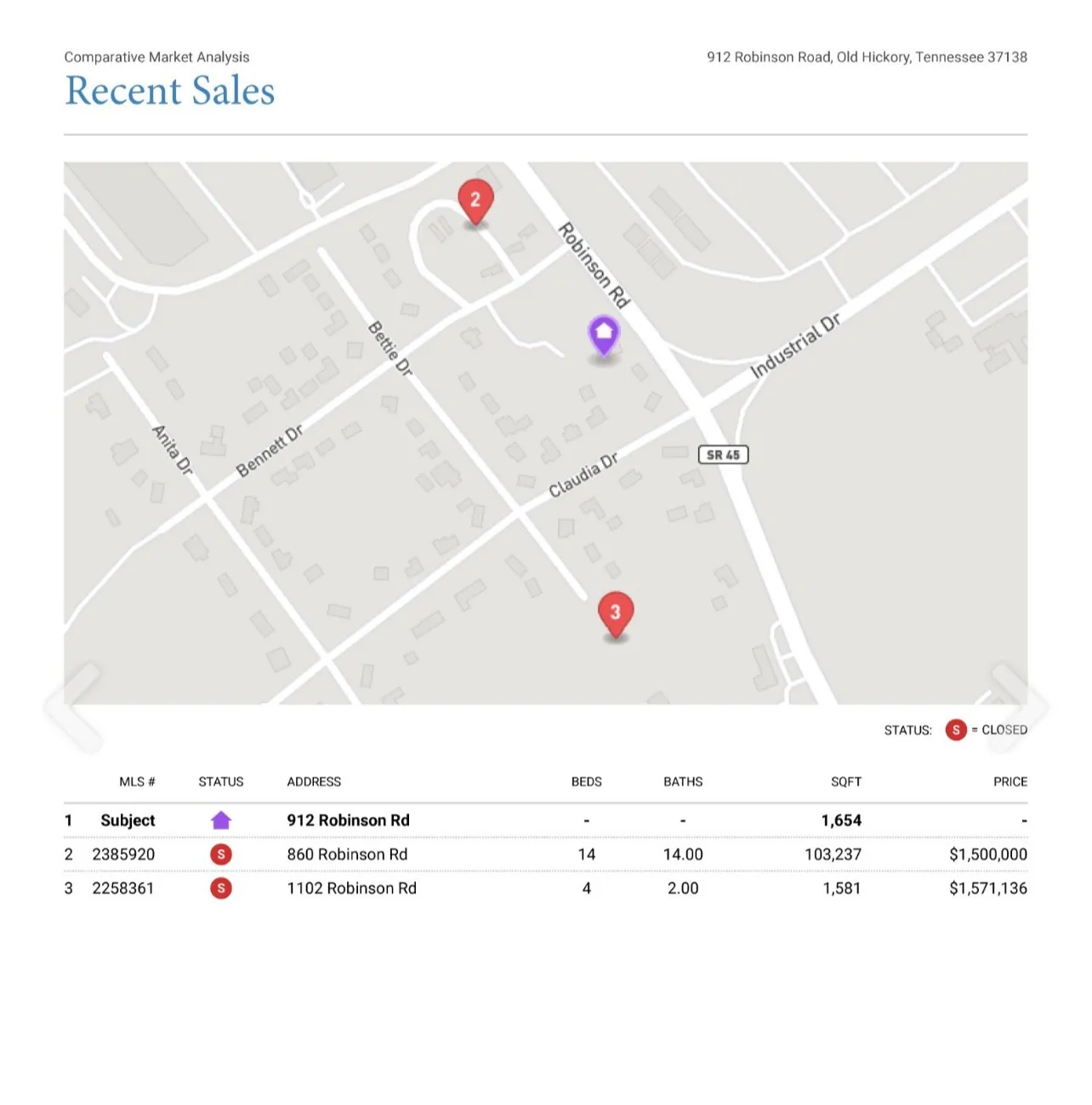1092x1105 pixels.
Task: Click the BEDS column header
Action: [x=586, y=781]
